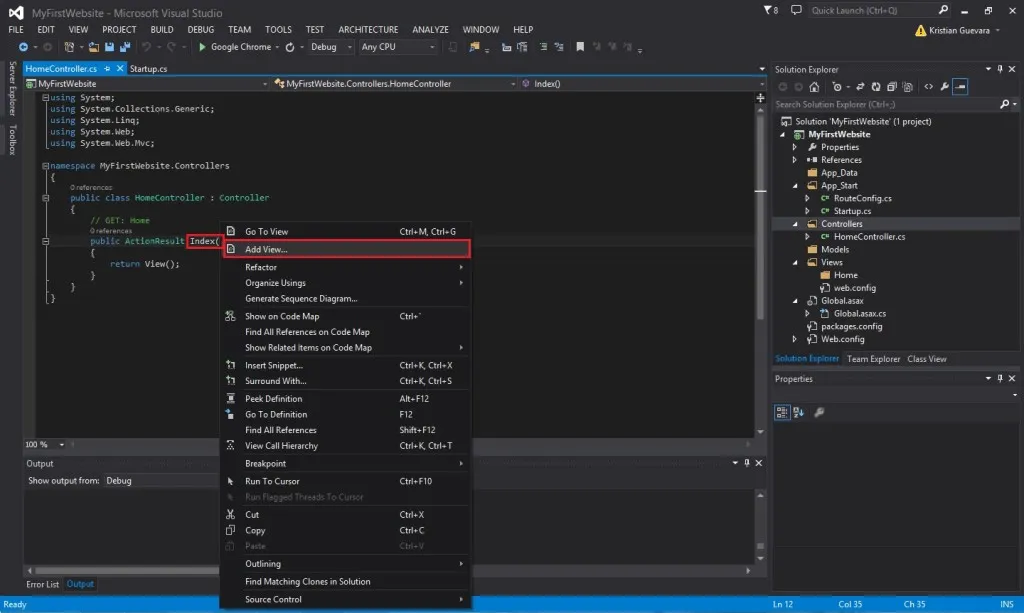Toggle Preview Selected Items icon in Solution Explorer
Screen dimensions: 1024x613
pos(960,87)
